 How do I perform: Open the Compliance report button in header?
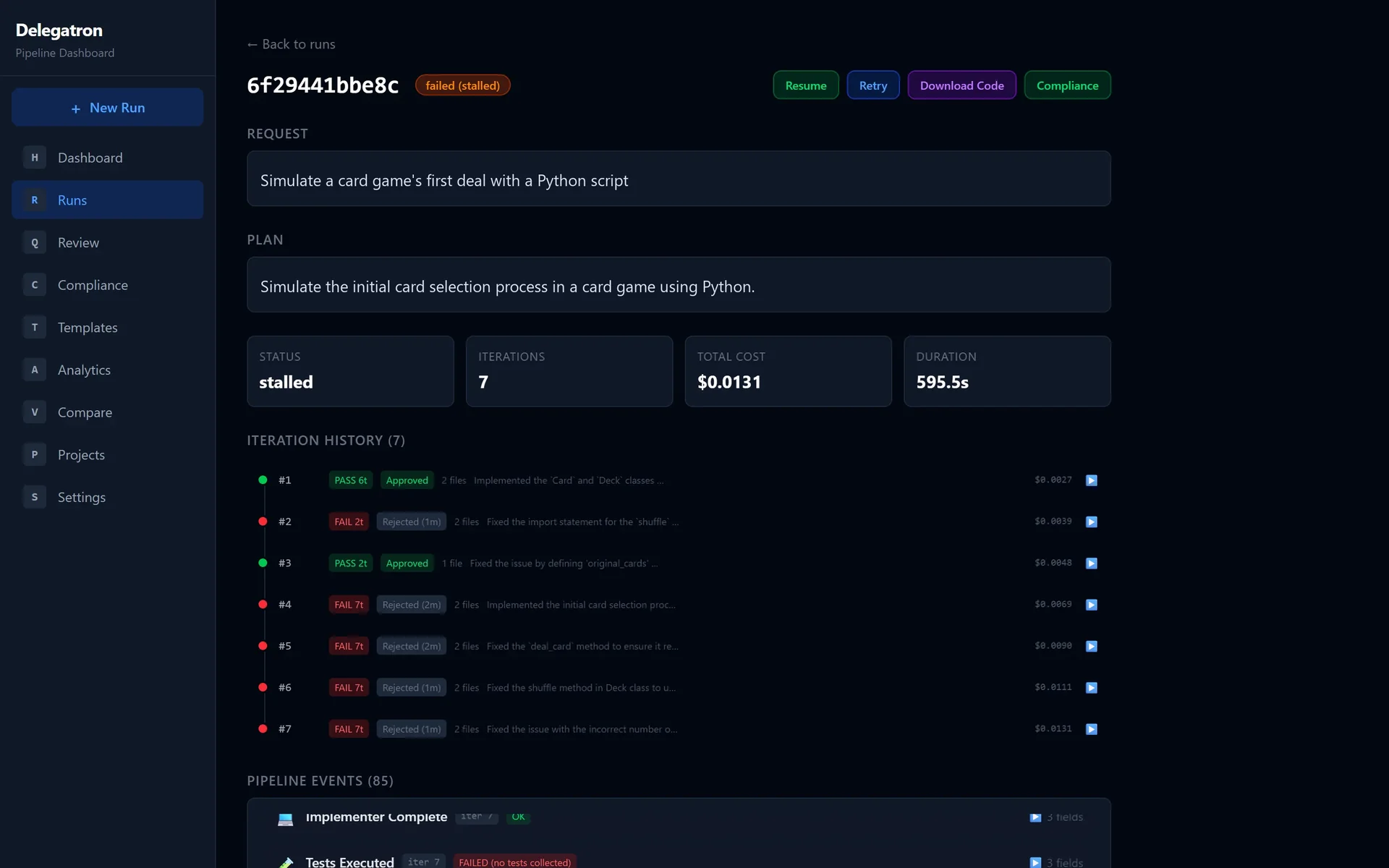pos(1067,85)
